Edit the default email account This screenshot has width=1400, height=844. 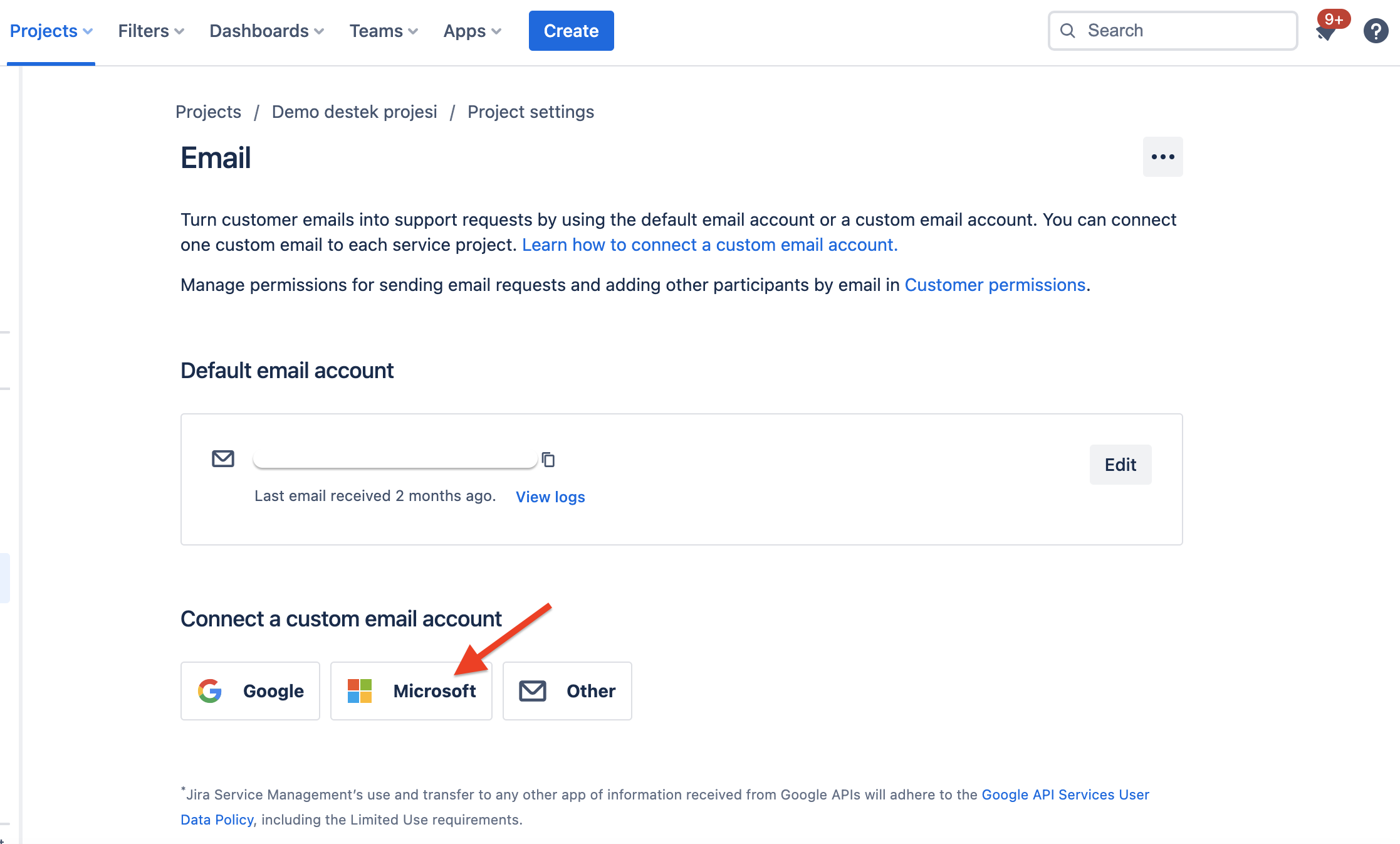(x=1120, y=464)
